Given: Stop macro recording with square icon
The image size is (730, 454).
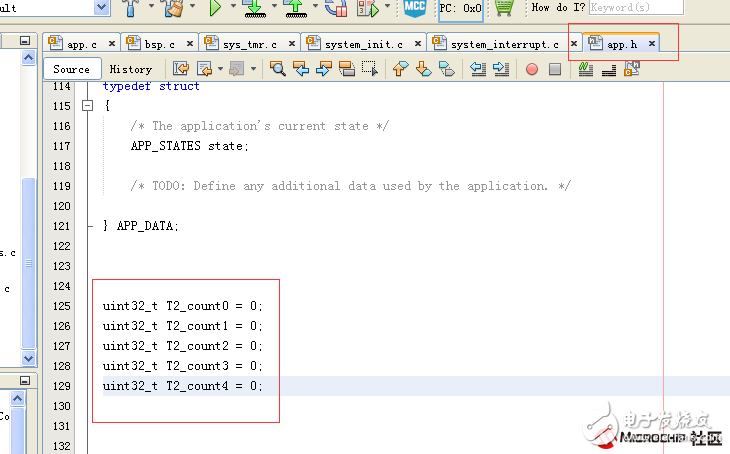Looking at the screenshot, I should [554, 69].
